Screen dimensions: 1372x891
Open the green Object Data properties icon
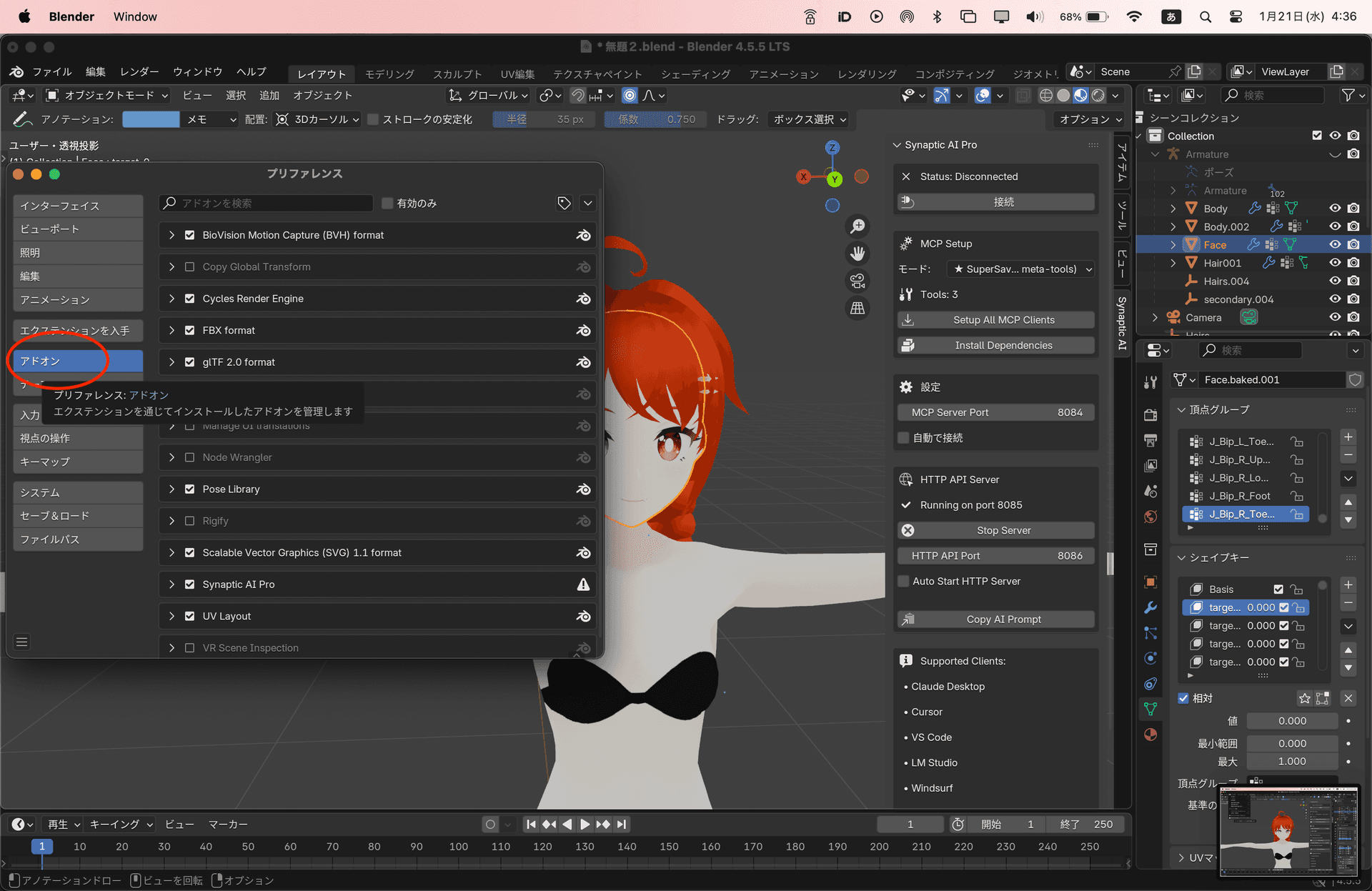(1150, 708)
